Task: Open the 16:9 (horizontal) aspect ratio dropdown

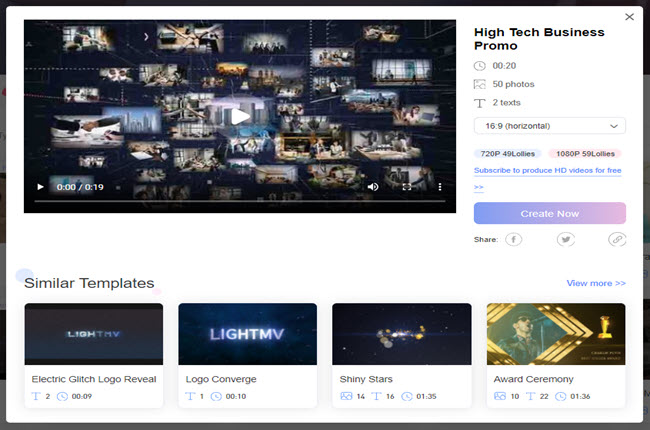Action: click(549, 126)
